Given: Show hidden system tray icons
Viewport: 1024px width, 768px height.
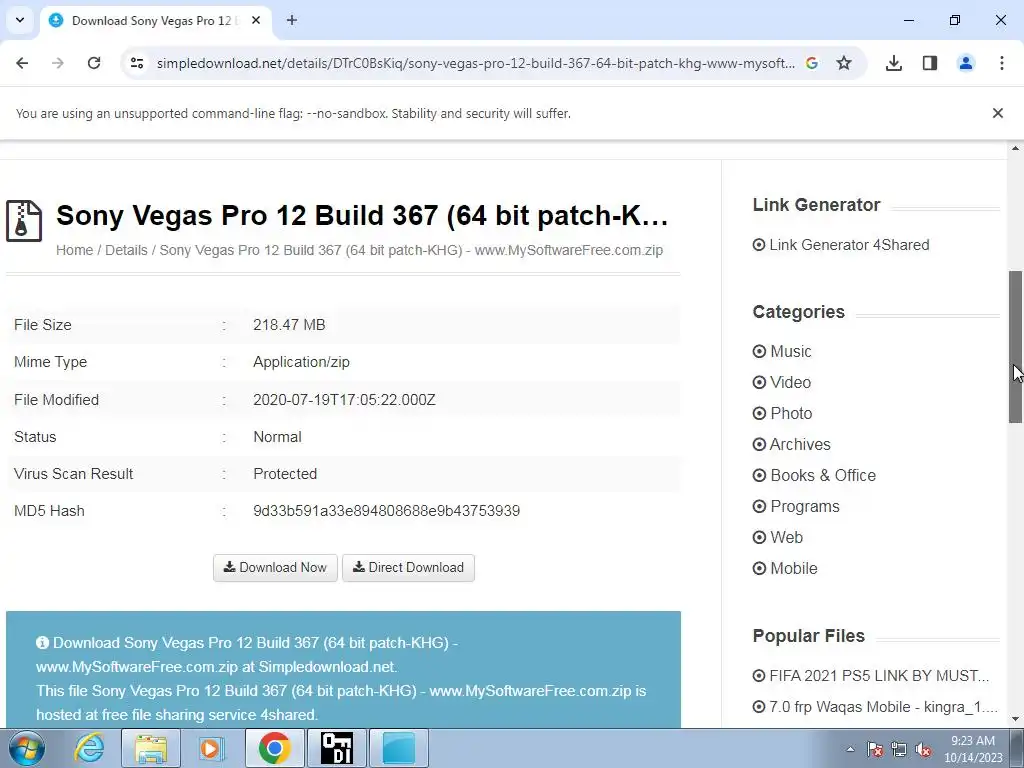Looking at the screenshot, I should coord(850,749).
